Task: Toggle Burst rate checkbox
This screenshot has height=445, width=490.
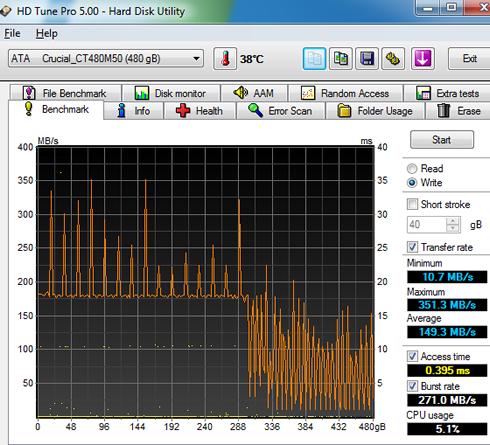Action: [x=412, y=386]
